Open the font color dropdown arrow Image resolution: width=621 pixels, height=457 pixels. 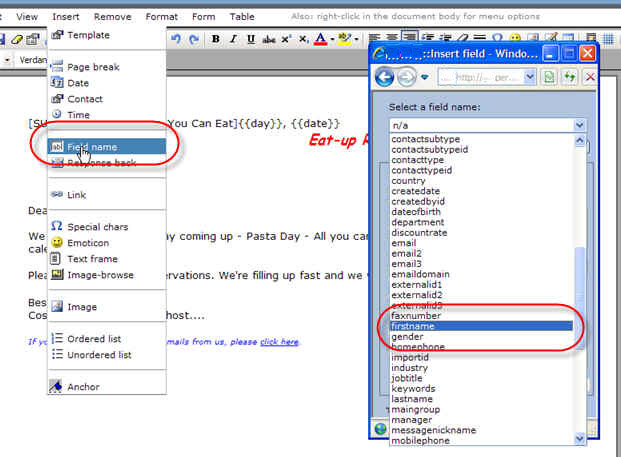tap(332, 39)
